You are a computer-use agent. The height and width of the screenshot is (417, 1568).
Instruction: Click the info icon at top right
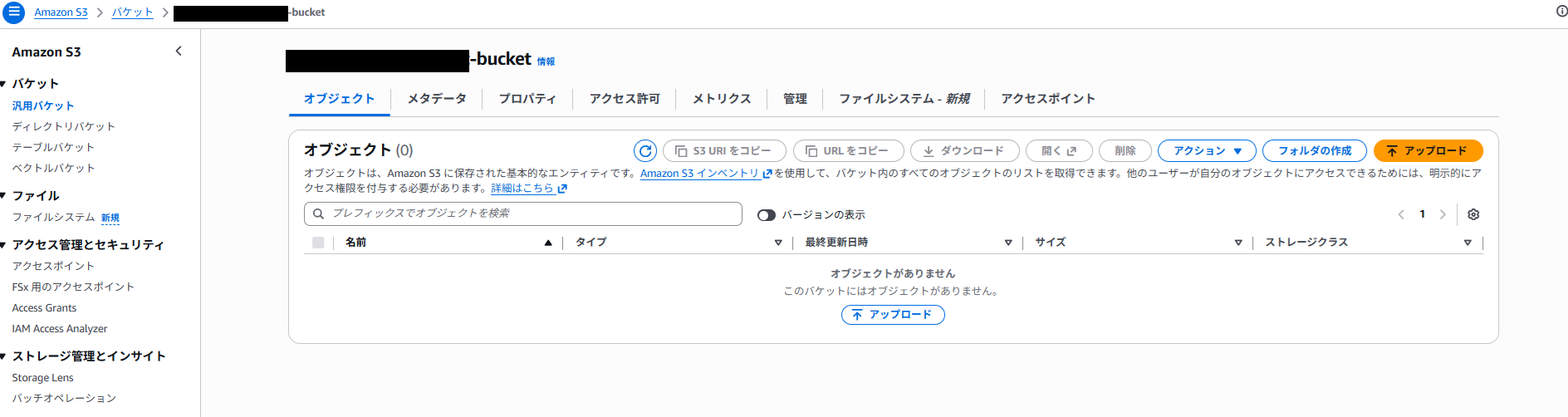pos(1561,12)
